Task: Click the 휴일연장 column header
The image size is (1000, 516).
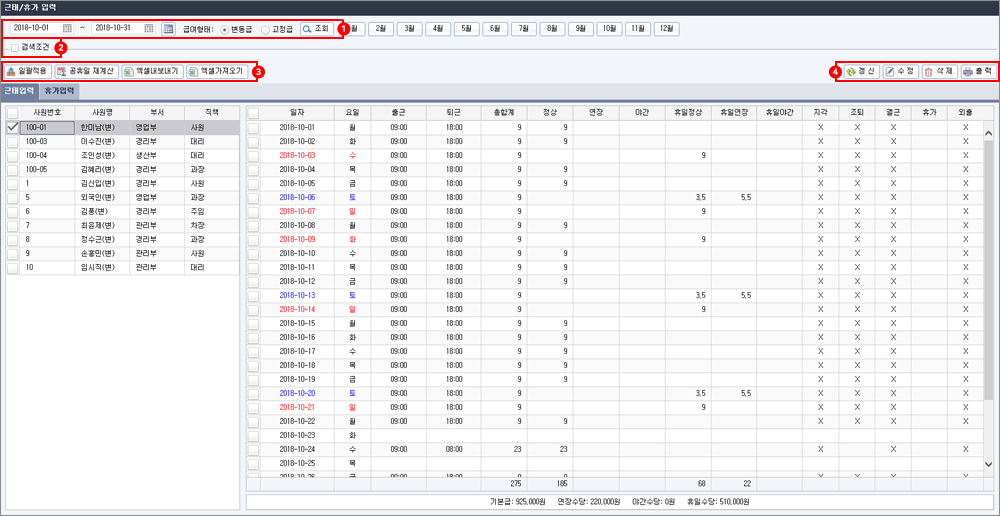Action: click(734, 112)
